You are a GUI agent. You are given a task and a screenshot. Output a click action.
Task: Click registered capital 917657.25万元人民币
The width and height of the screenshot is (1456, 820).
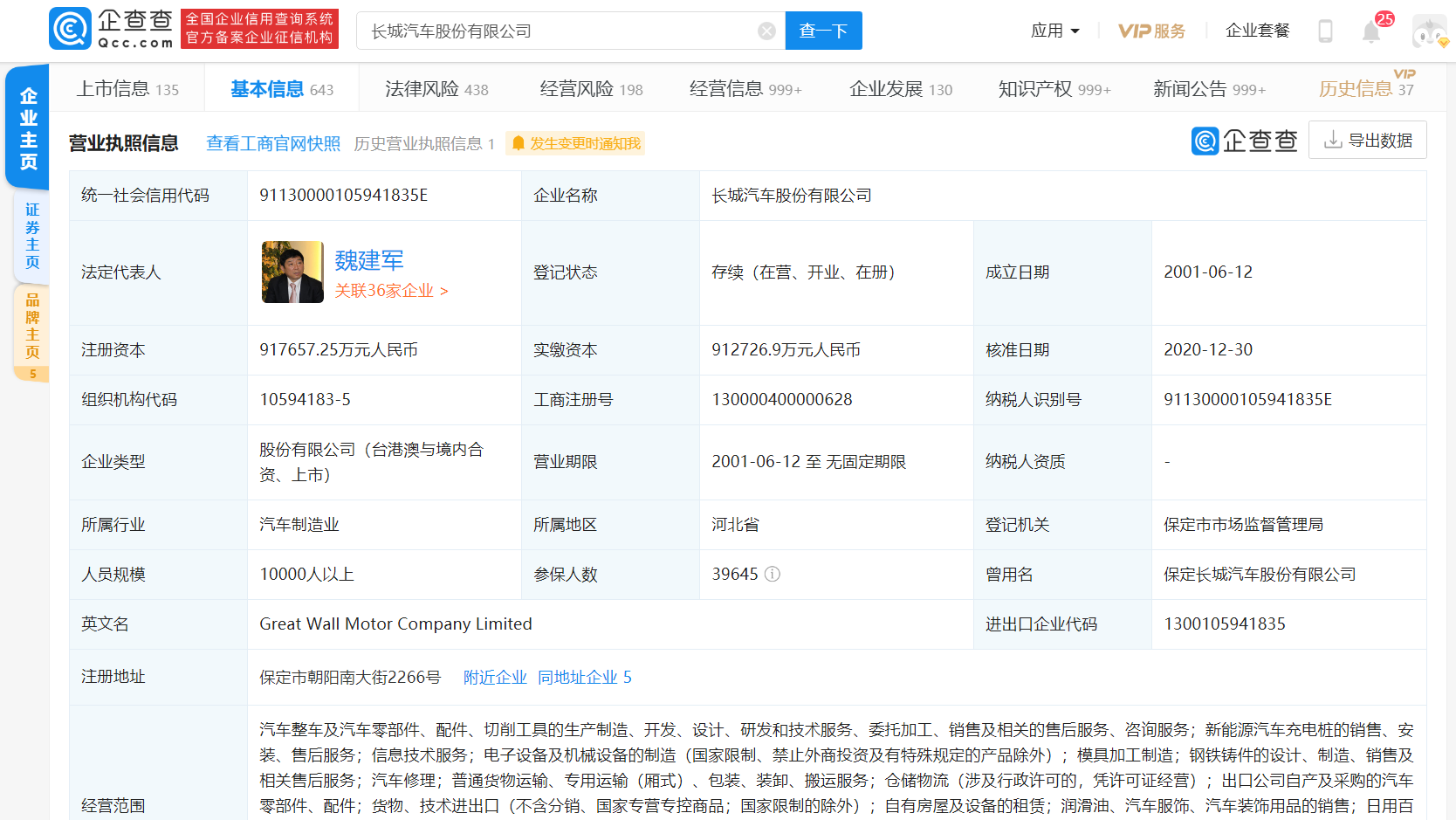[339, 350]
